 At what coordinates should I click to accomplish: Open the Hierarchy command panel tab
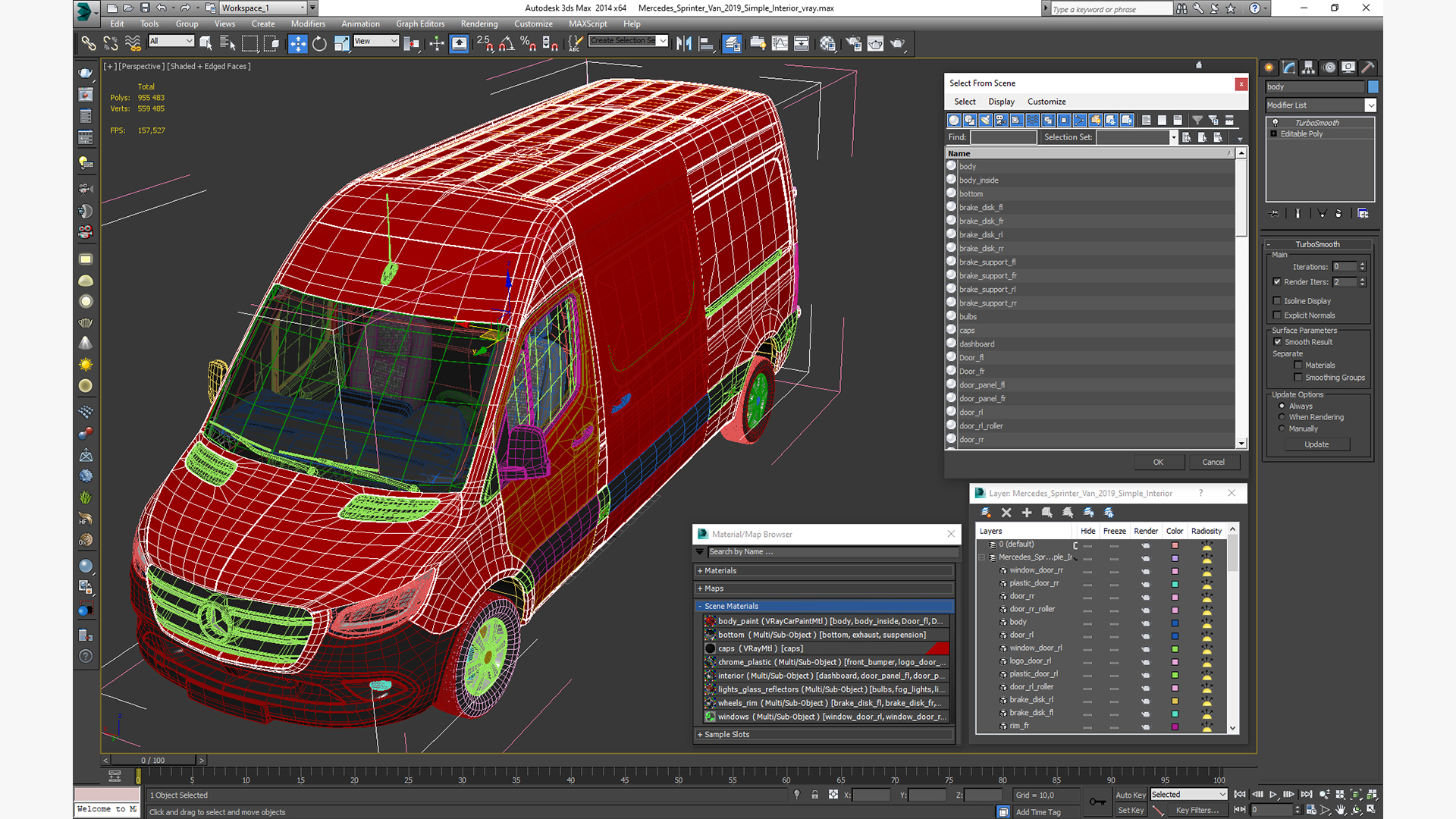click(1309, 67)
